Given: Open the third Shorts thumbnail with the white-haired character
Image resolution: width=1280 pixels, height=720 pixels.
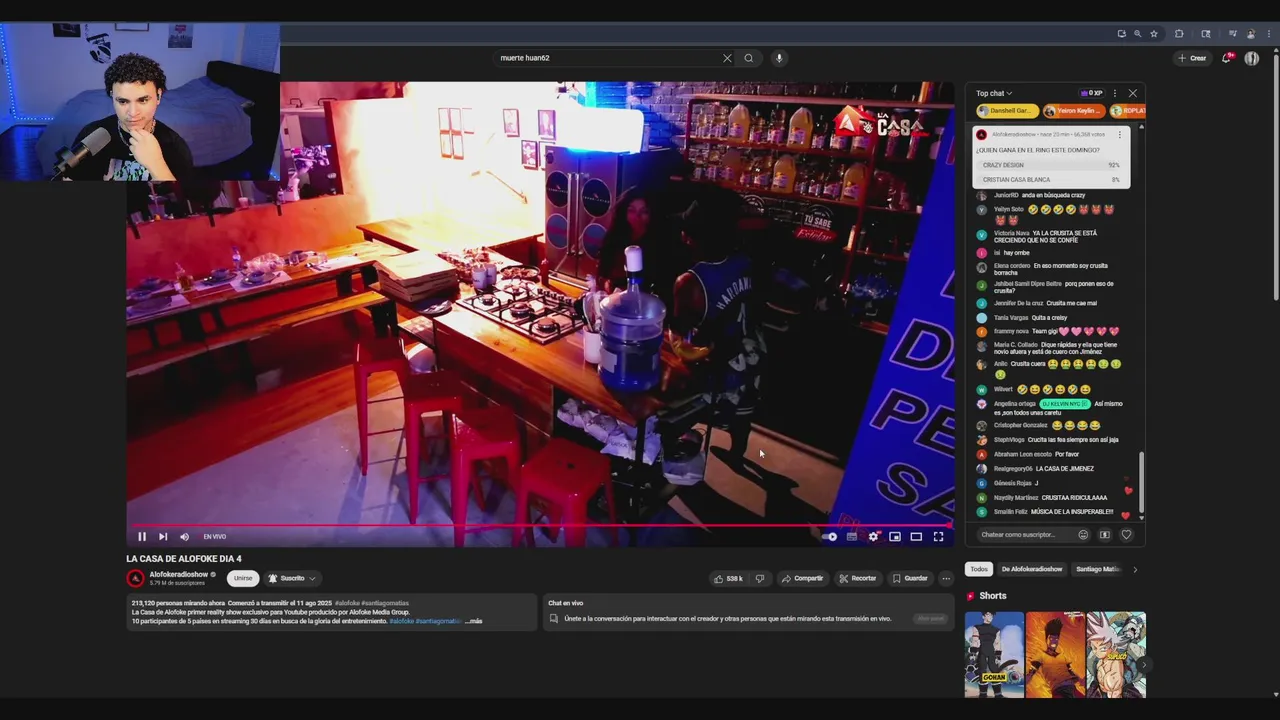Looking at the screenshot, I should [x=1116, y=654].
